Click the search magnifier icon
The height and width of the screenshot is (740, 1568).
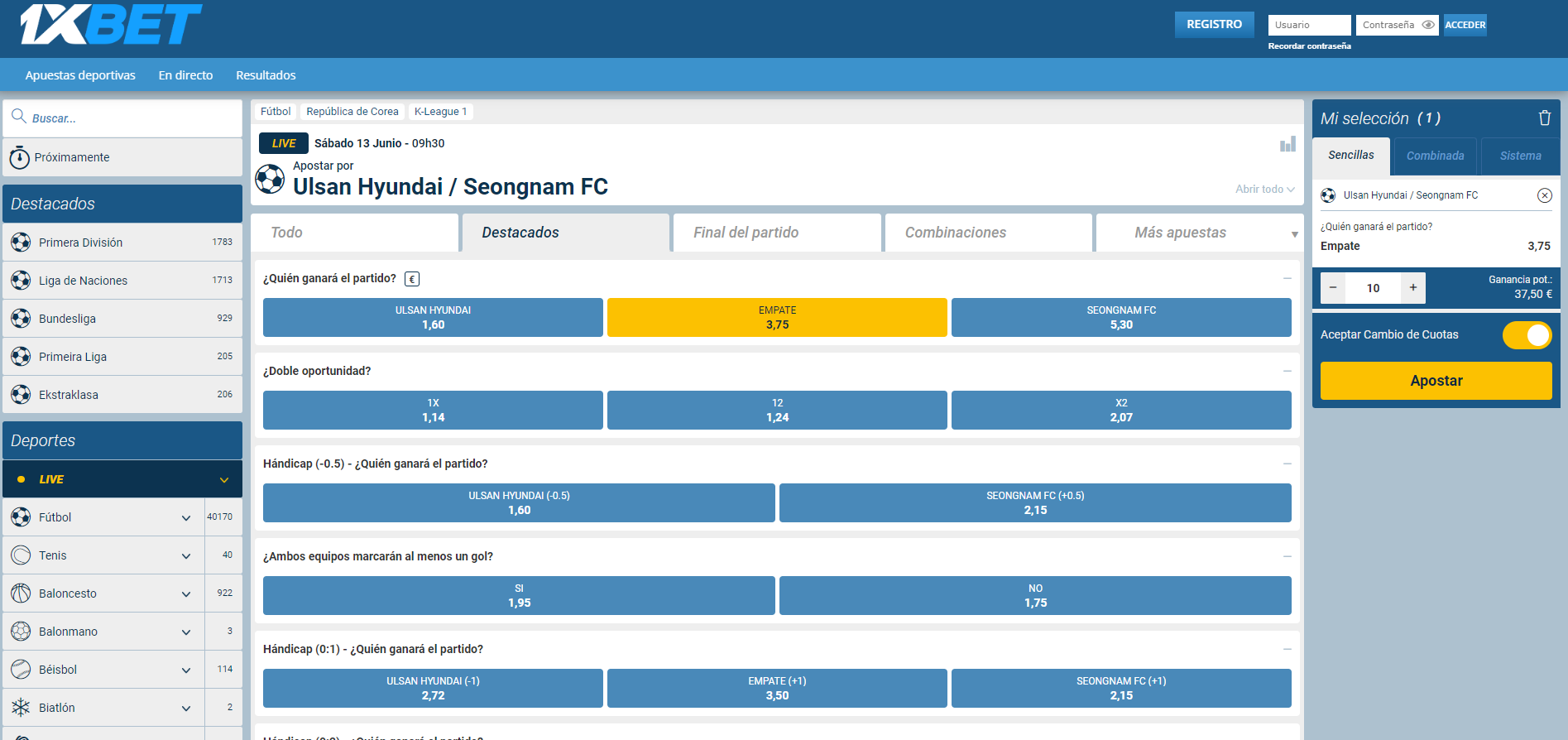pos(19,118)
